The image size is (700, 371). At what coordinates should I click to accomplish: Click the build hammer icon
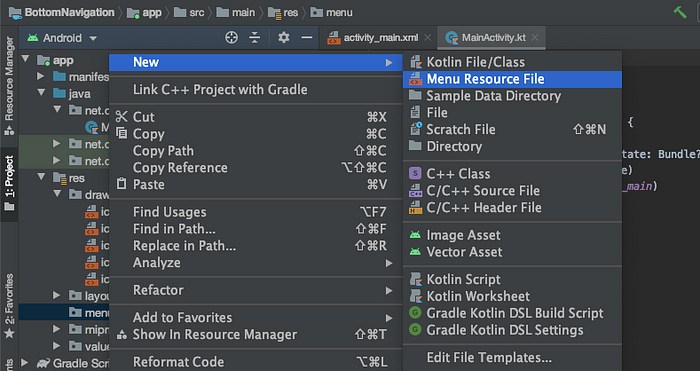pos(680,12)
